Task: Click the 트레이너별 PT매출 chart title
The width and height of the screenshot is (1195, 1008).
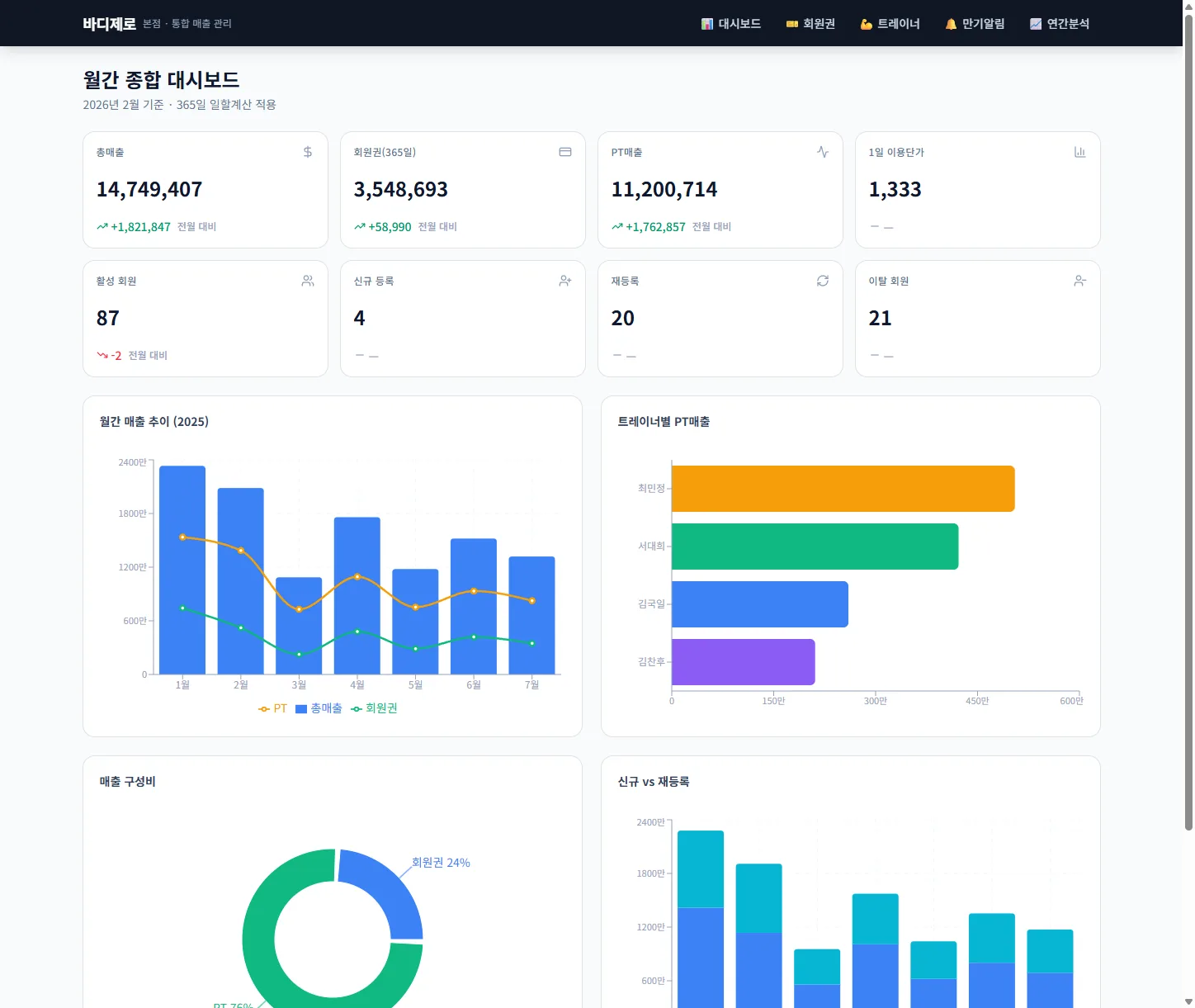Action: [x=664, y=422]
